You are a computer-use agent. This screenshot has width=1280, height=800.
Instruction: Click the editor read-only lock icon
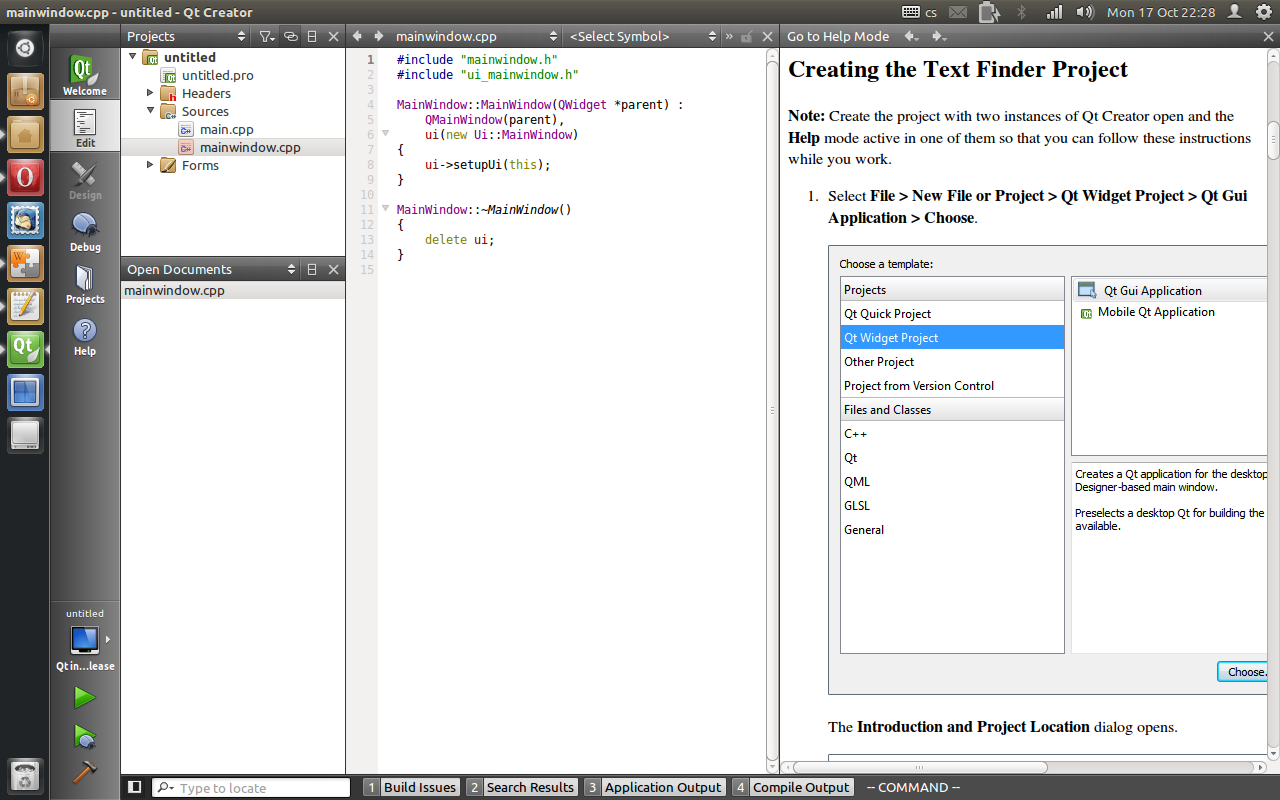point(746,36)
